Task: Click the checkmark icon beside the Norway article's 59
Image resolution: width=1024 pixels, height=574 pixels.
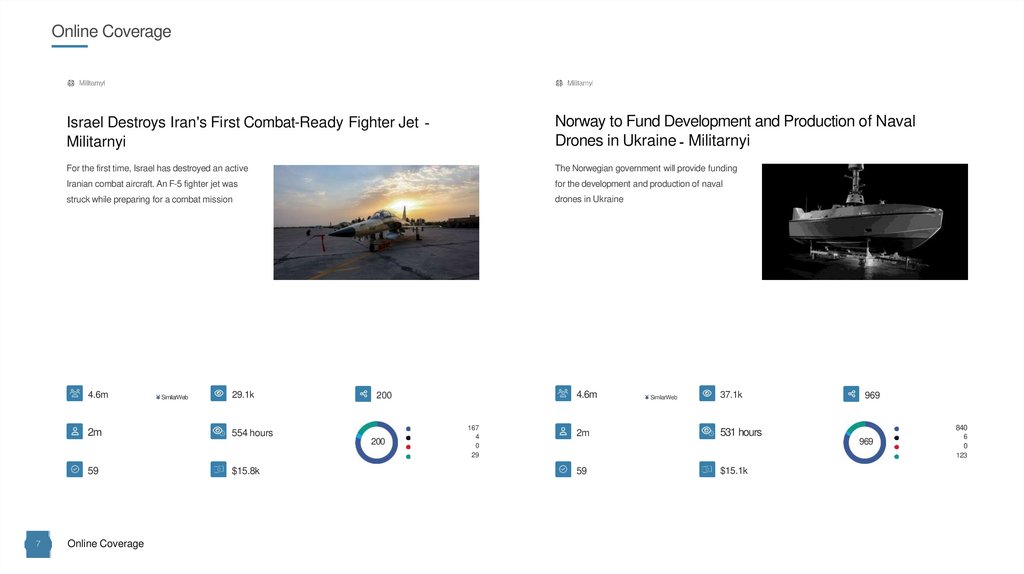Action: 563,469
